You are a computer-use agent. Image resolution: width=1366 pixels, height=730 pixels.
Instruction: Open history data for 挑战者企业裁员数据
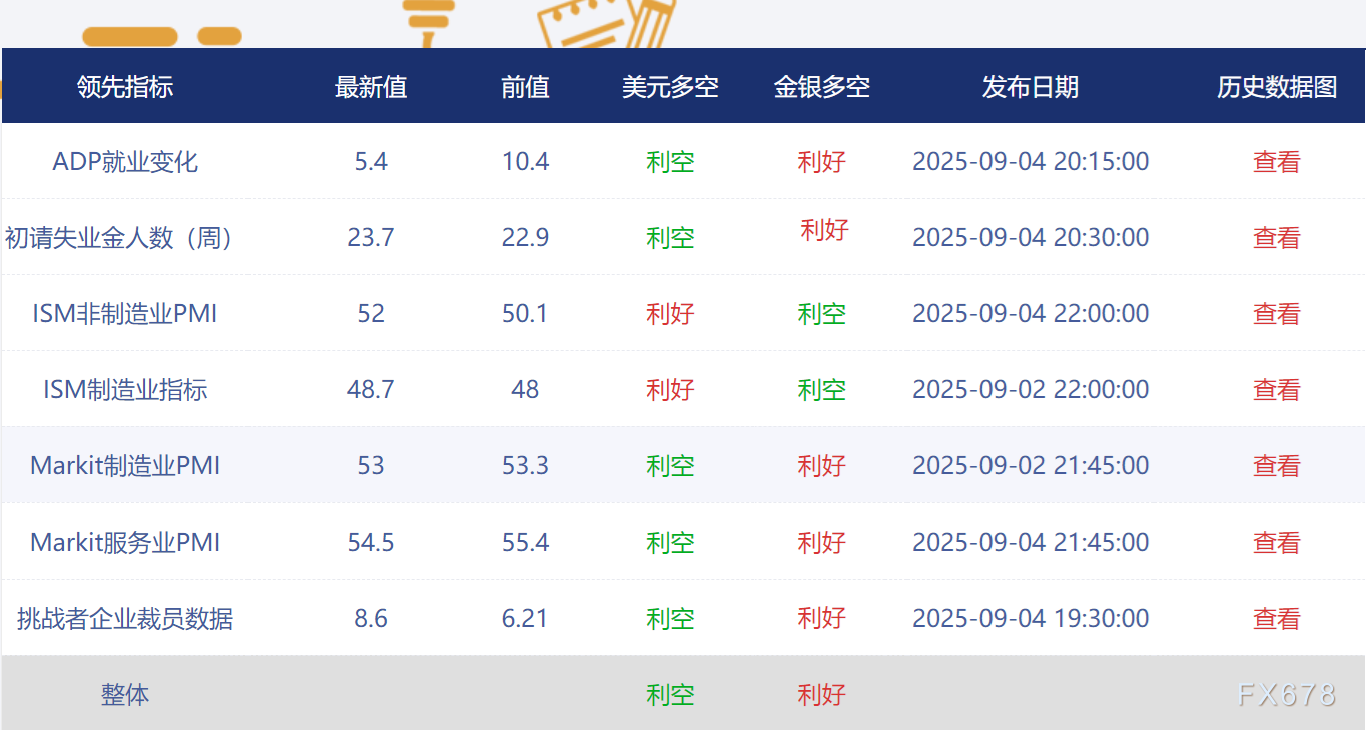point(1277,618)
